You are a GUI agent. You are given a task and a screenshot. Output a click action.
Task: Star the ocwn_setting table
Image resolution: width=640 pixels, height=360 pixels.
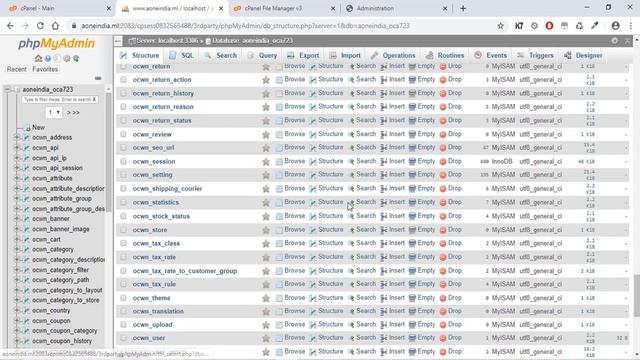(266, 175)
